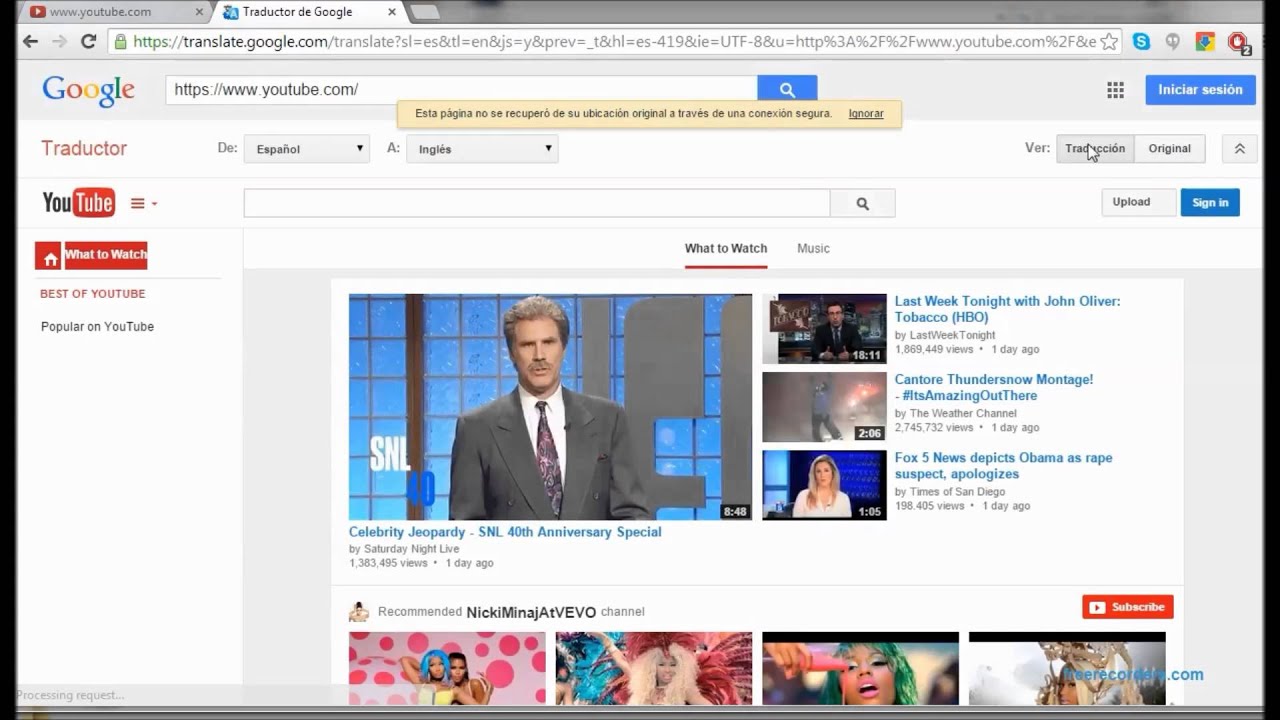Click the YouTube Sign in button
Image resolution: width=1280 pixels, height=720 pixels.
[1210, 202]
